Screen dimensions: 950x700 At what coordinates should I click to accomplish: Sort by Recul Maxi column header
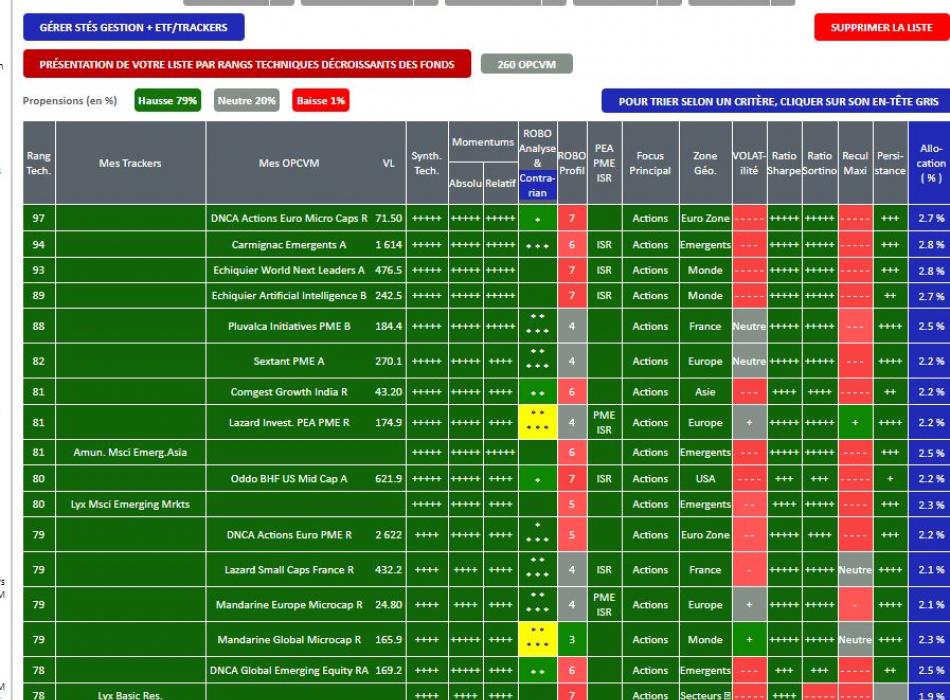(855, 163)
